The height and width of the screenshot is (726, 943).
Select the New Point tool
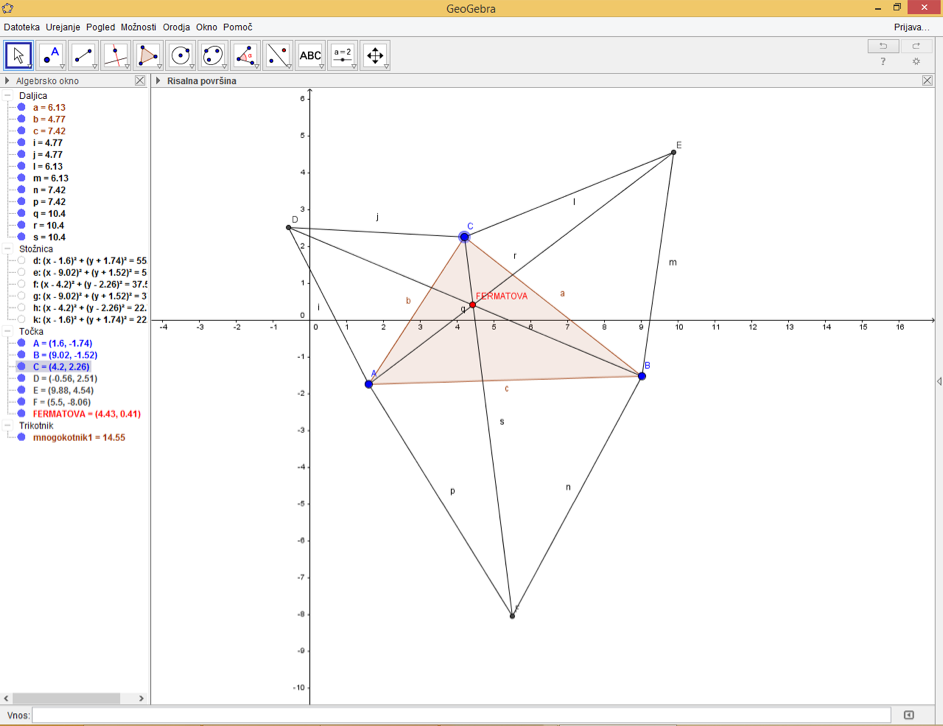coord(51,55)
